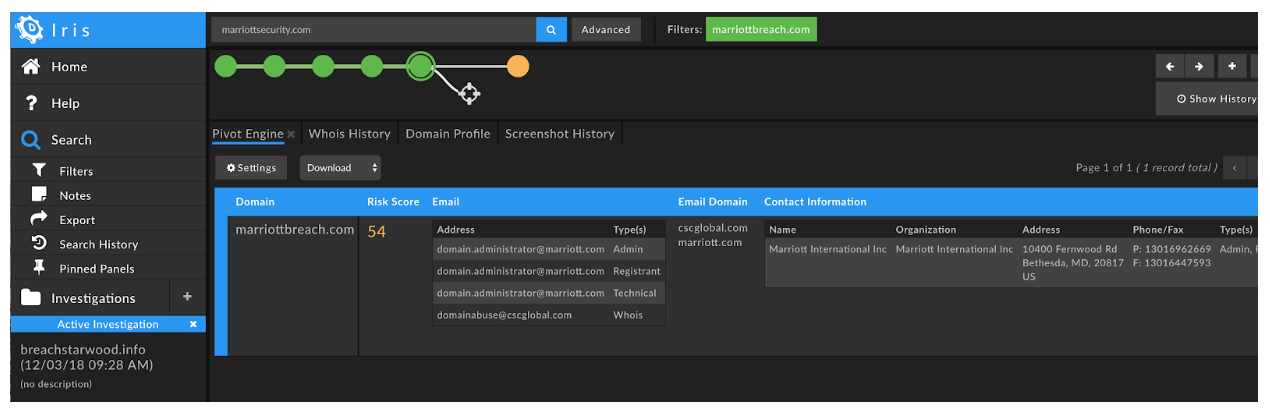Screen dimensions: 1270x414
Task: Close the Pivot Engine tab
Action: tap(291, 134)
